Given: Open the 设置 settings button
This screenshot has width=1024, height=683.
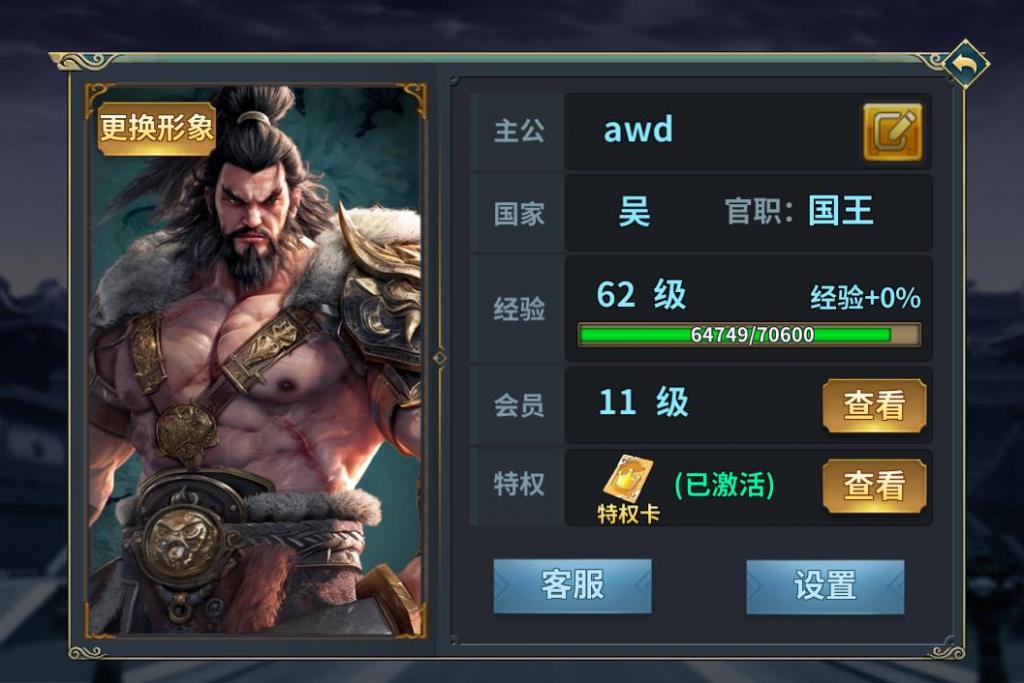Looking at the screenshot, I should 825,586.
